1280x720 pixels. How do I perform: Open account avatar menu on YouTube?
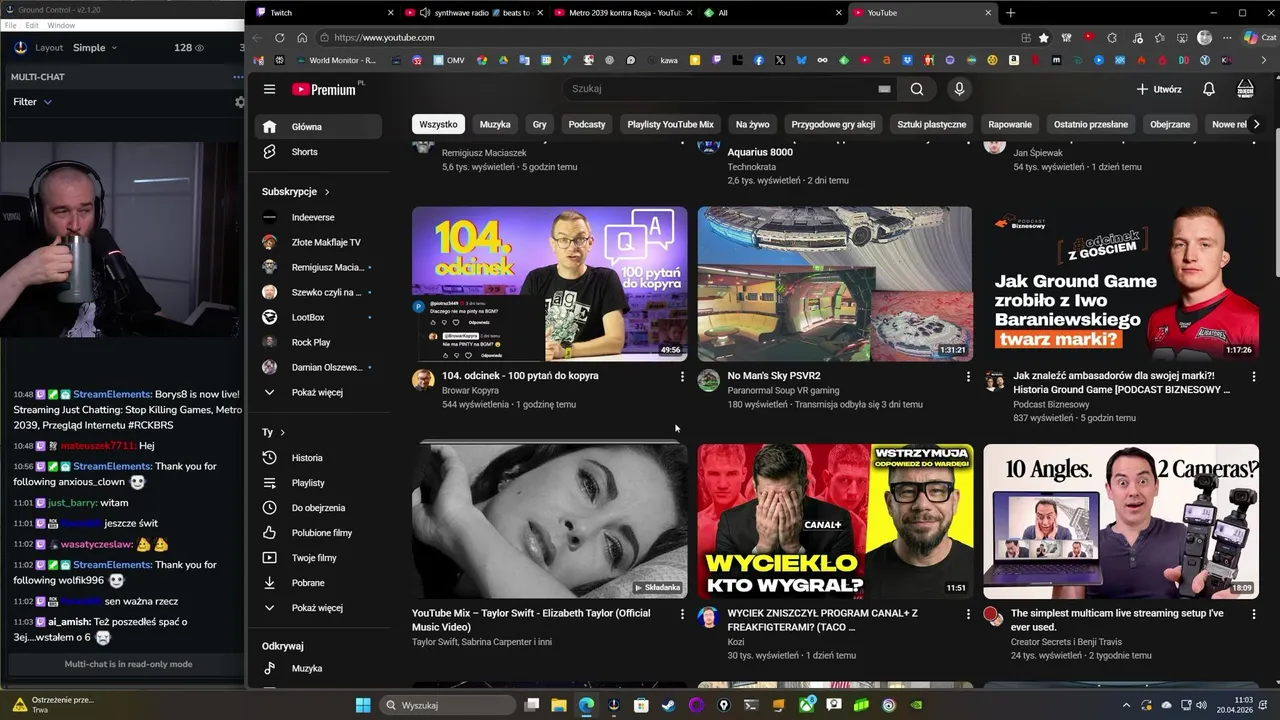click(x=1245, y=89)
